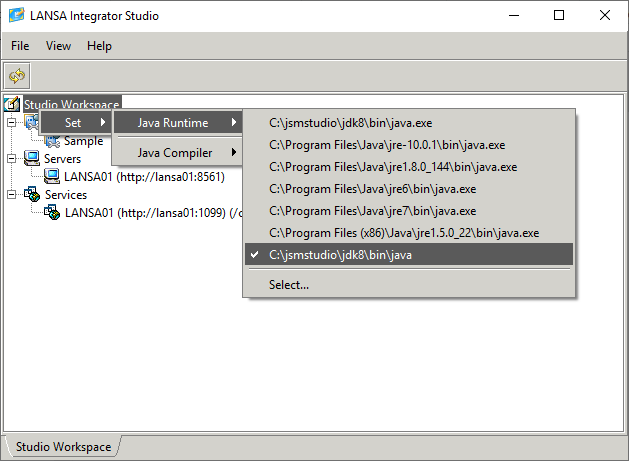Image resolution: width=629 pixels, height=461 pixels.
Task: Collapse the Services tree node
Action: pos(12,195)
